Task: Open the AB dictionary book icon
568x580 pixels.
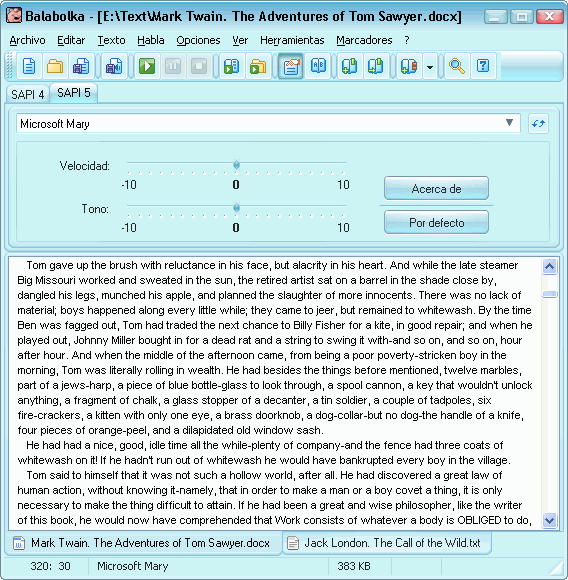Action: coord(318,67)
